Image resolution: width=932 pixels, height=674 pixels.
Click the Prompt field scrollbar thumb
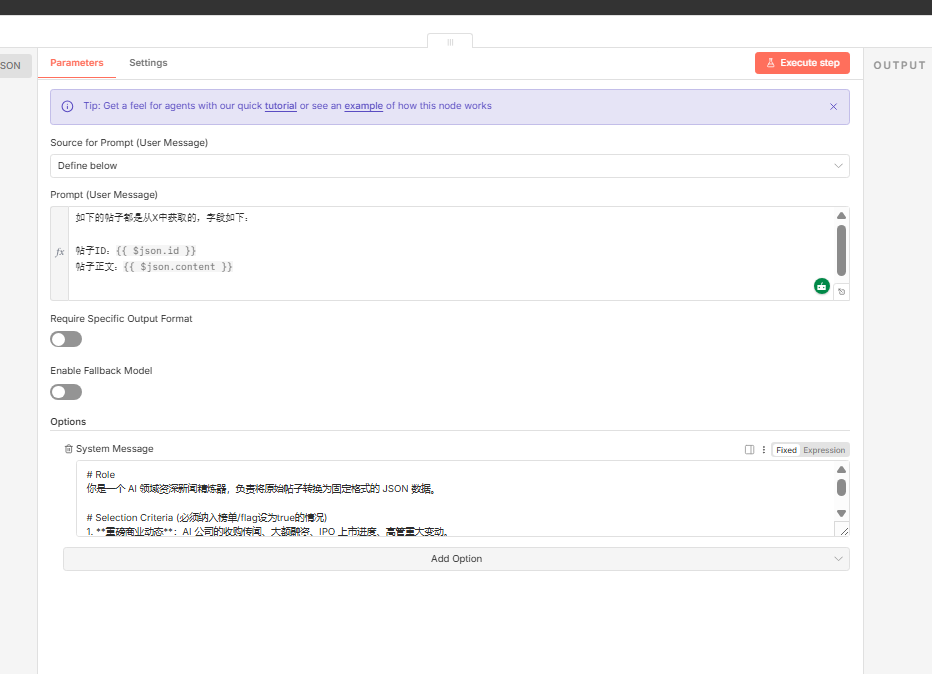pos(841,250)
